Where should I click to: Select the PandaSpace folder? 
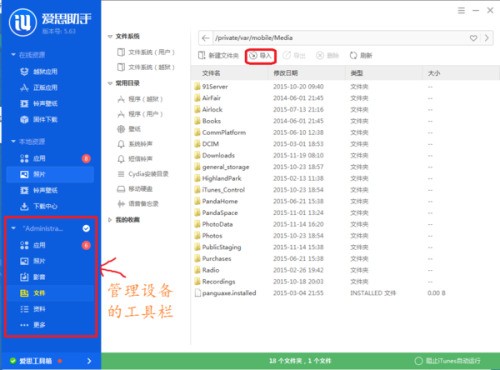216,213
